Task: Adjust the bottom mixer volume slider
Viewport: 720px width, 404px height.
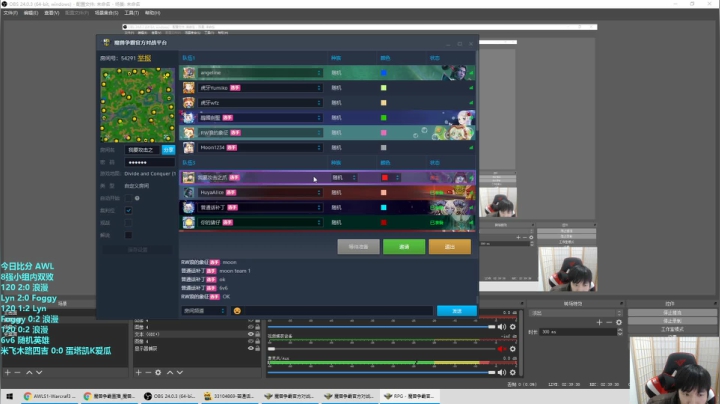Action: (x=382, y=372)
